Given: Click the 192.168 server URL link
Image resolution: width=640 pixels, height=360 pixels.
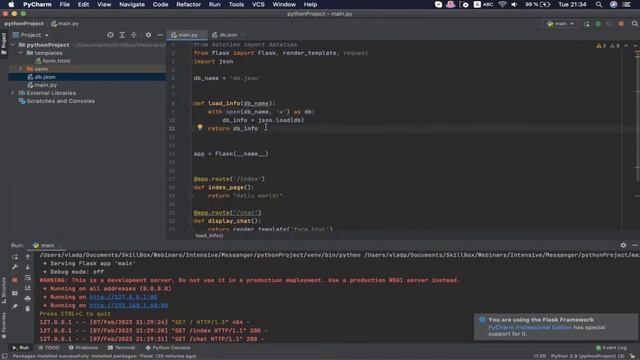Looking at the screenshot, I should 129,305.
